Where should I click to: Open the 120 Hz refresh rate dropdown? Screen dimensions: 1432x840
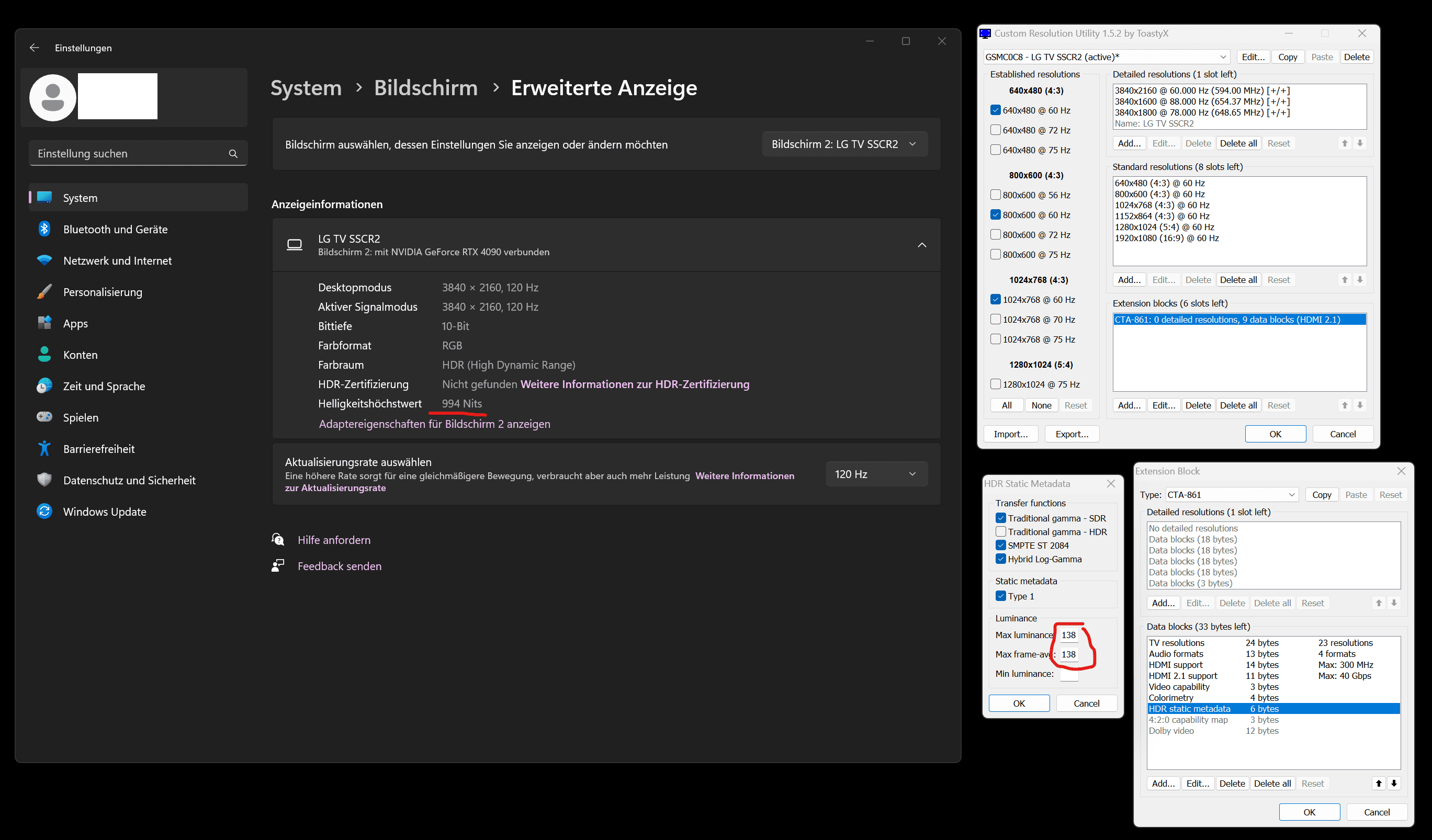pyautogui.click(x=876, y=474)
